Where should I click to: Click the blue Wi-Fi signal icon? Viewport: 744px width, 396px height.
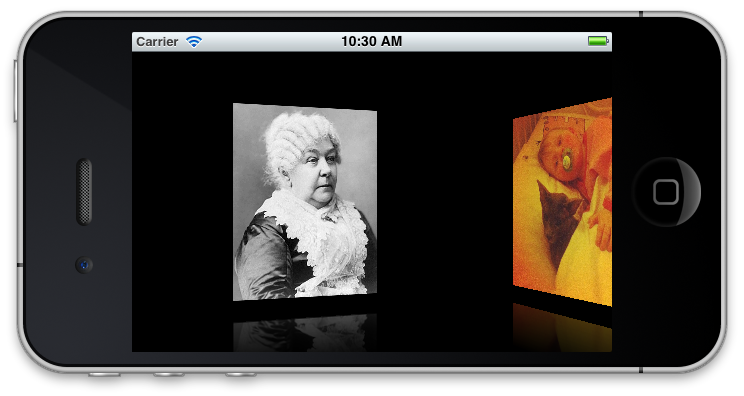tap(194, 42)
